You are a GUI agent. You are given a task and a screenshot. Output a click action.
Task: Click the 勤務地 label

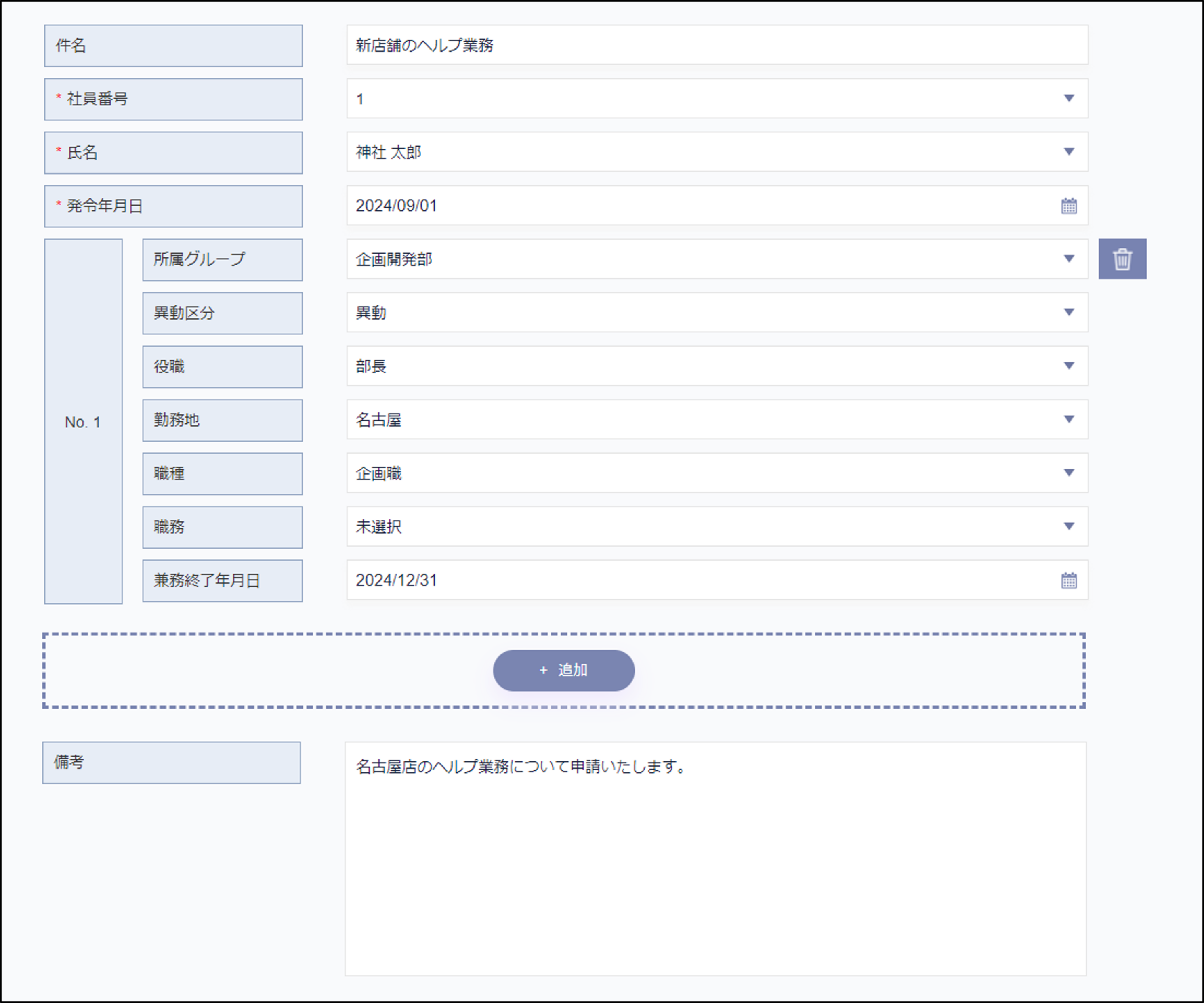click(223, 421)
